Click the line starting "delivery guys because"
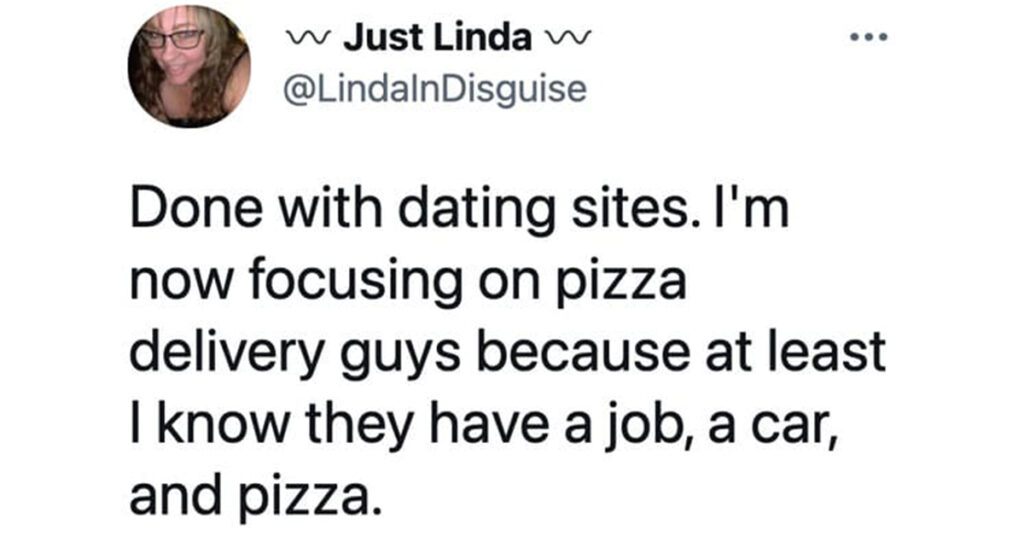The height and width of the screenshot is (536, 1024). [x=509, y=349]
